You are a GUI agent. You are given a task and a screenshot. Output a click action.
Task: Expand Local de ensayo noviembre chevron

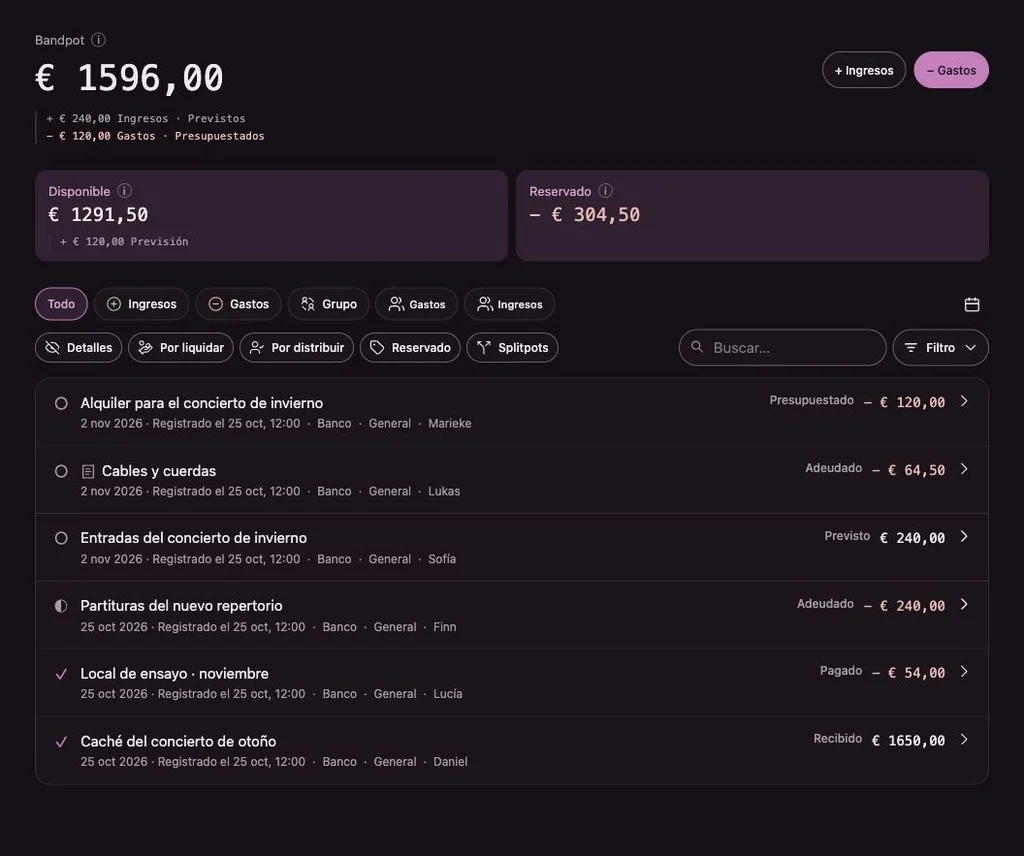coord(964,671)
